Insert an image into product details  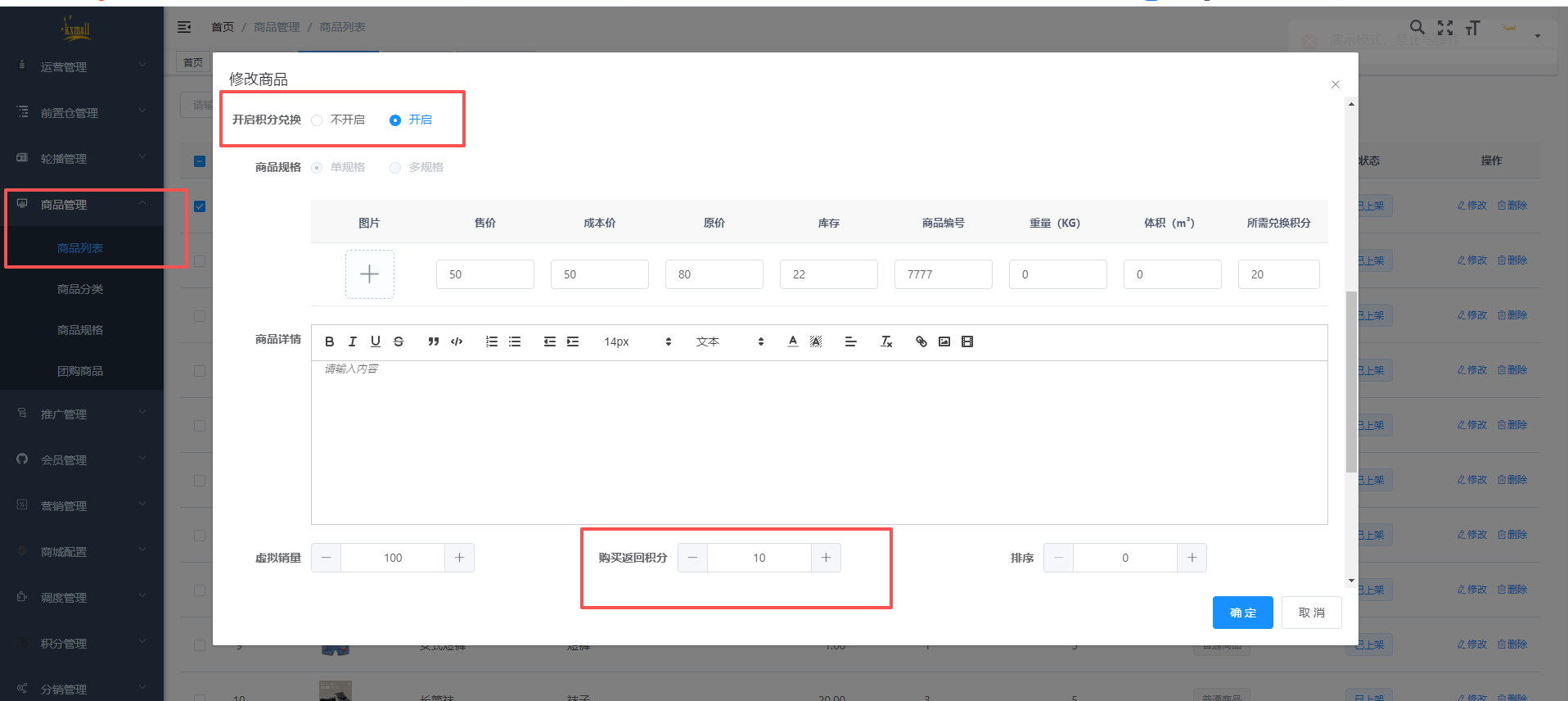point(944,341)
